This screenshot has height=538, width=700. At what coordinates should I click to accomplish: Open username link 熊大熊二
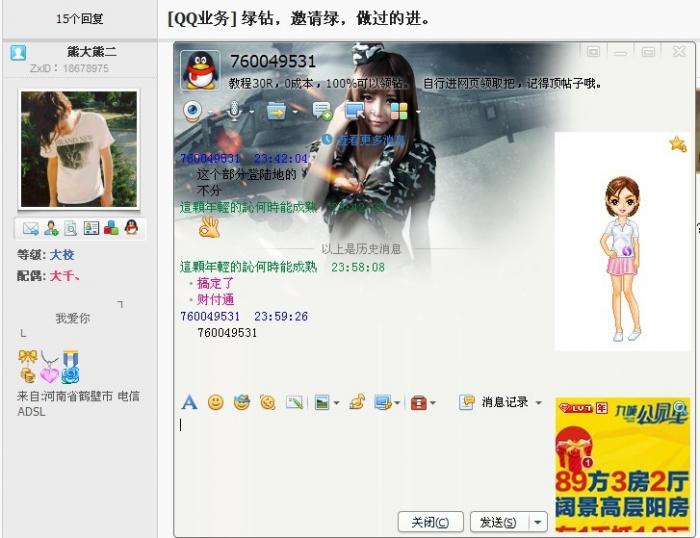pos(92,52)
